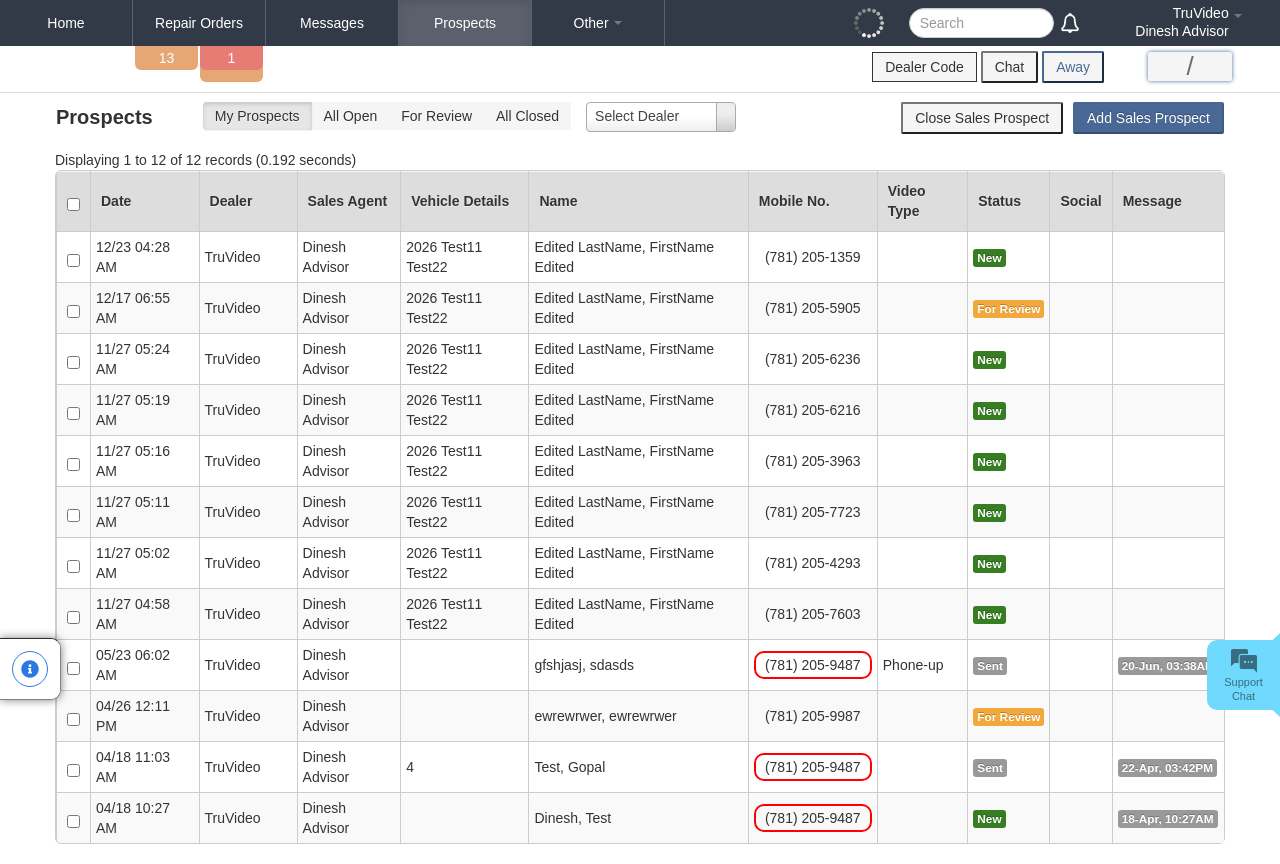Click the blue info circle icon
The image size is (1280, 864).
[30, 669]
